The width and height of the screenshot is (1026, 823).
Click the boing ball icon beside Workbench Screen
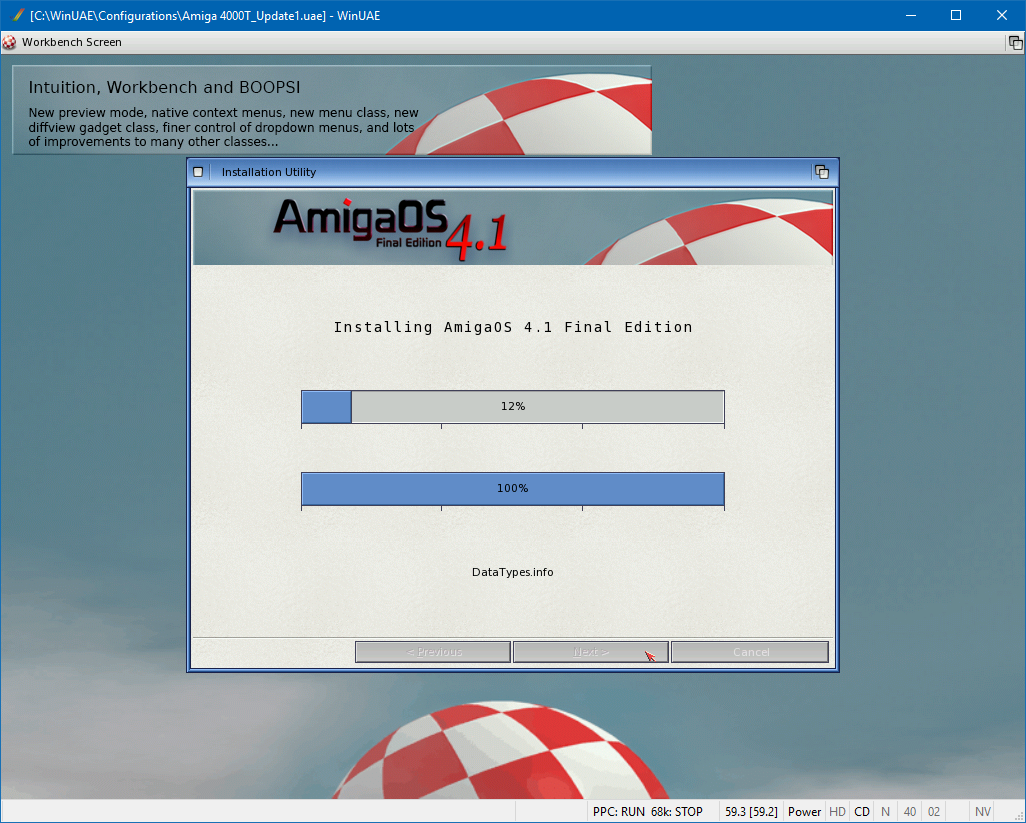pyautogui.click(x=10, y=43)
